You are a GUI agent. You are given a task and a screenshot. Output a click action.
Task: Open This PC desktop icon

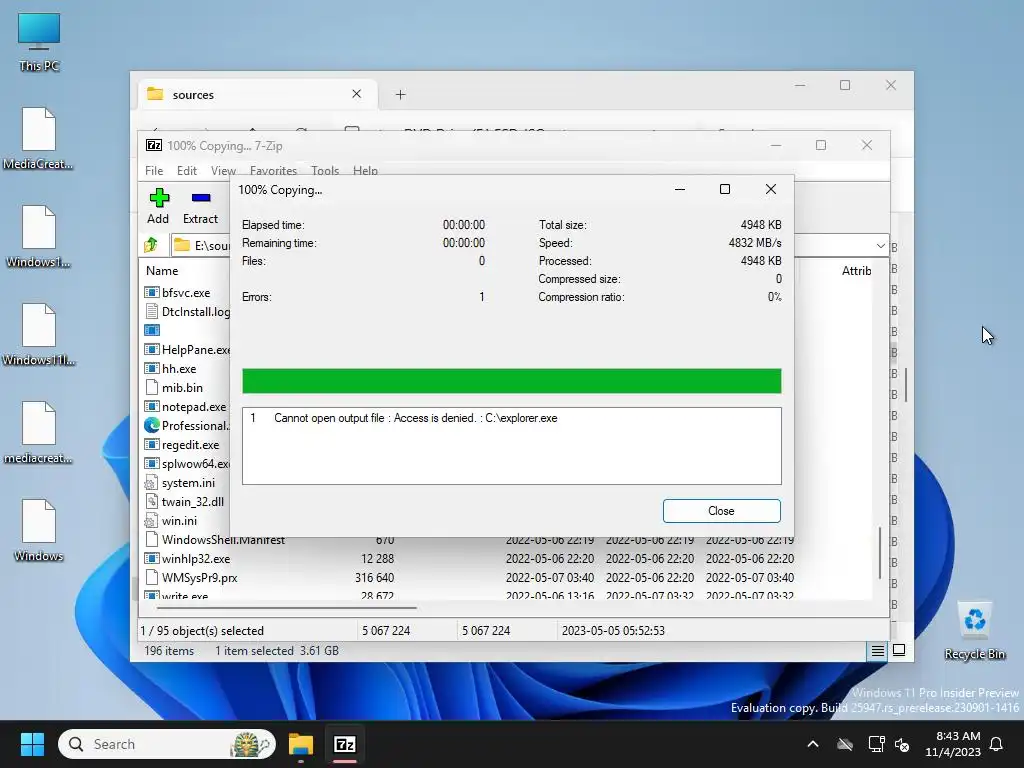point(39,42)
